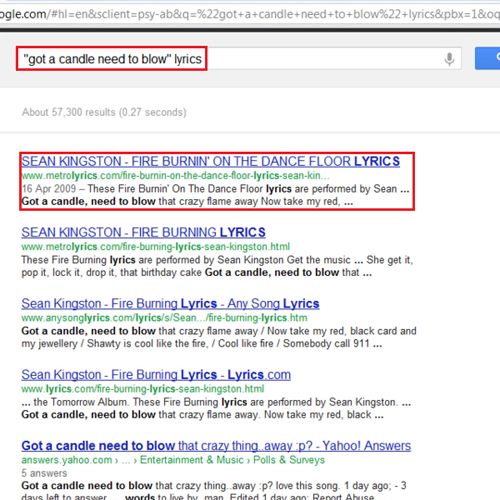This screenshot has height=500, width=500.
Task: Click the browser address bar URL
Action: pos(250,14)
